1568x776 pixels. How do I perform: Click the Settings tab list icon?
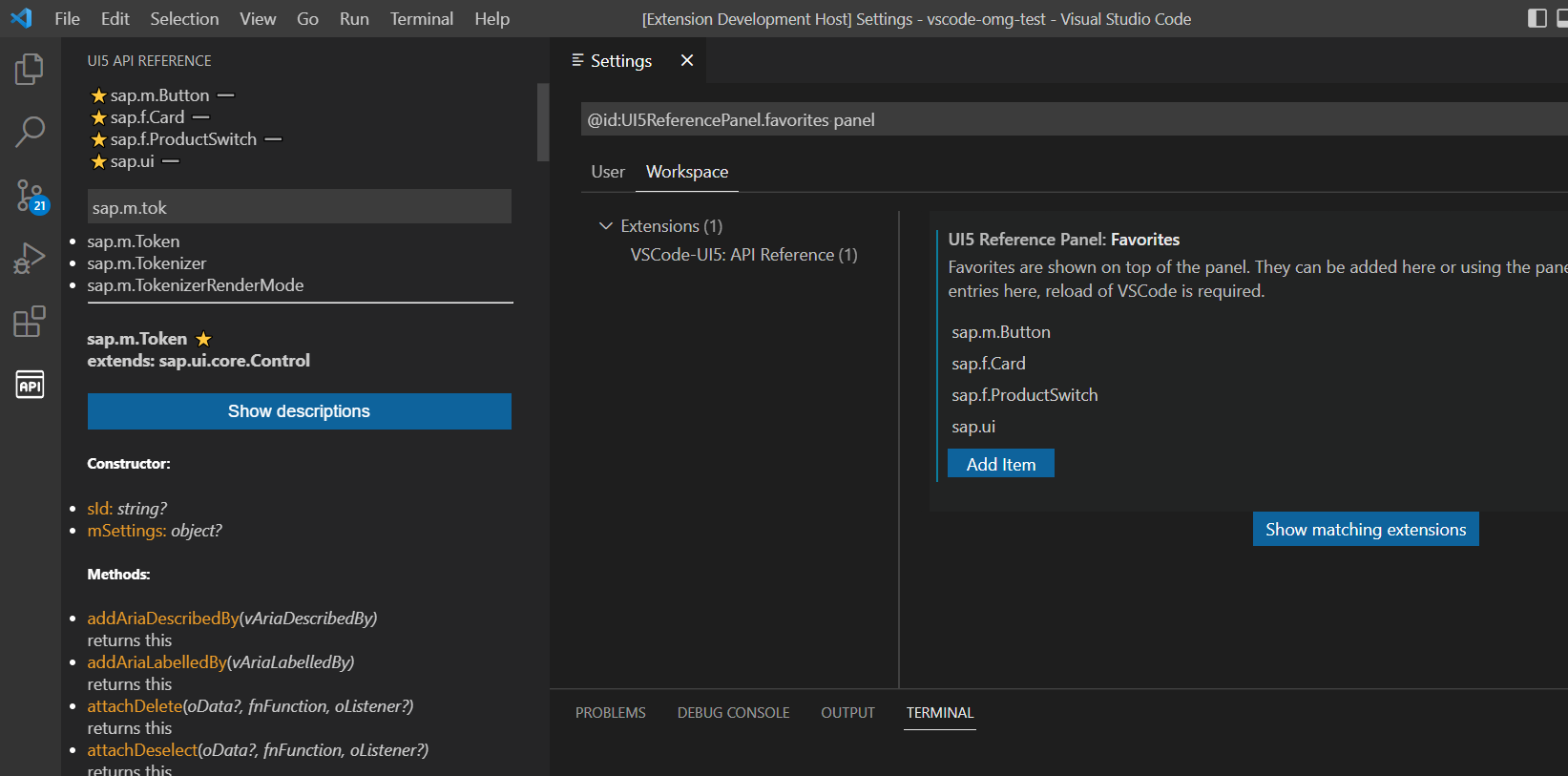click(577, 60)
